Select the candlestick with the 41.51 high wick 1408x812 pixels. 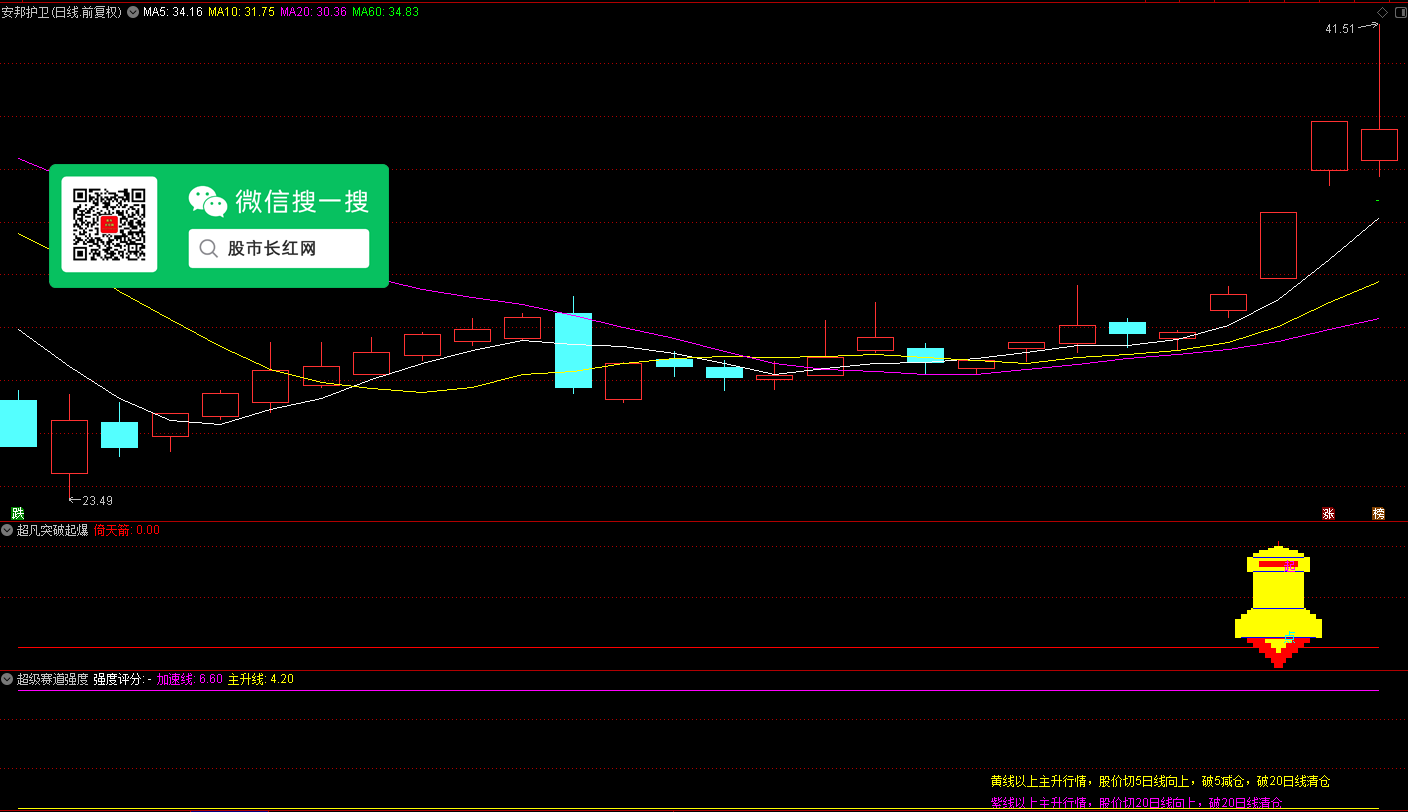(x=1379, y=145)
